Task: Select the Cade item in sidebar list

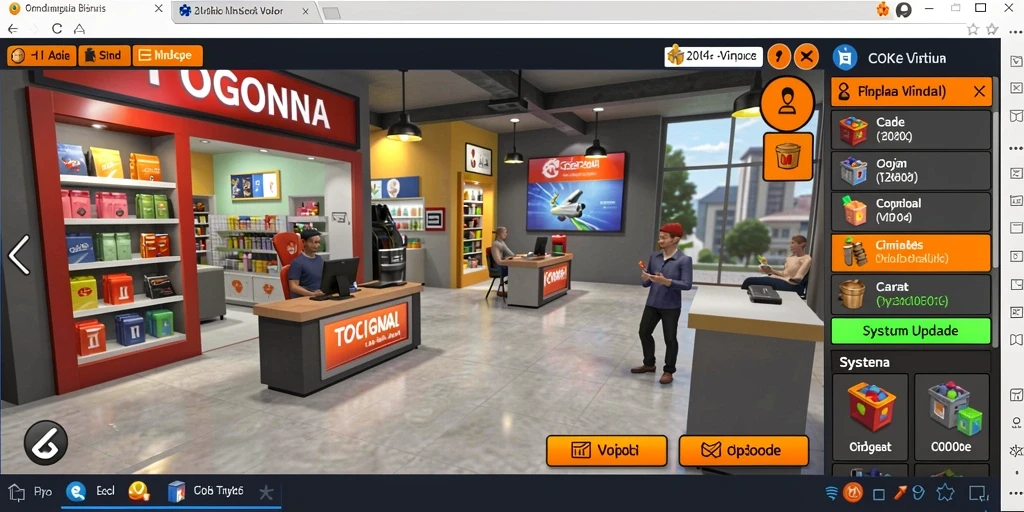Action: click(x=911, y=129)
